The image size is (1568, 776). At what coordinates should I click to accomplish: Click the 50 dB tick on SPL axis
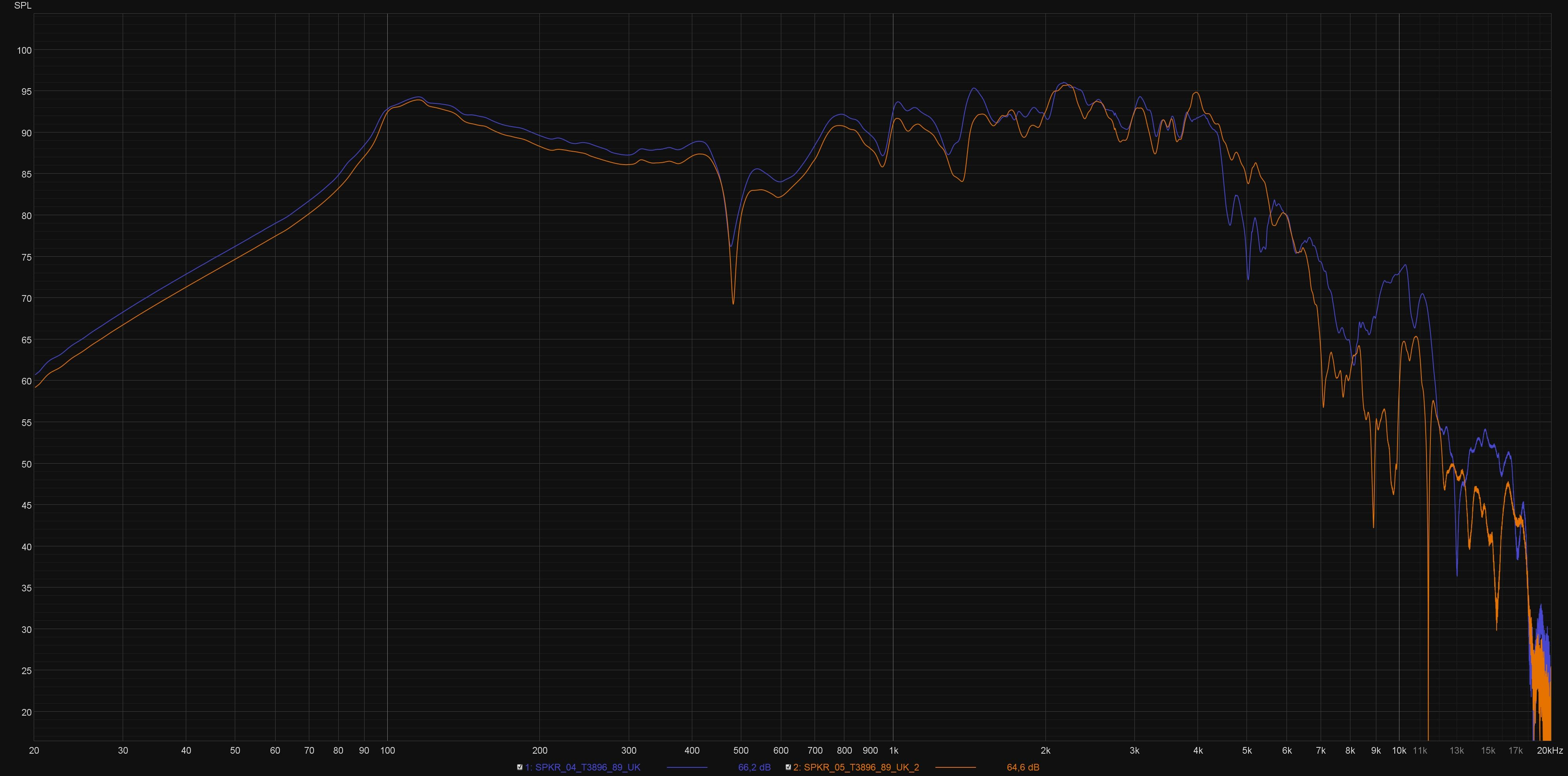[x=26, y=464]
